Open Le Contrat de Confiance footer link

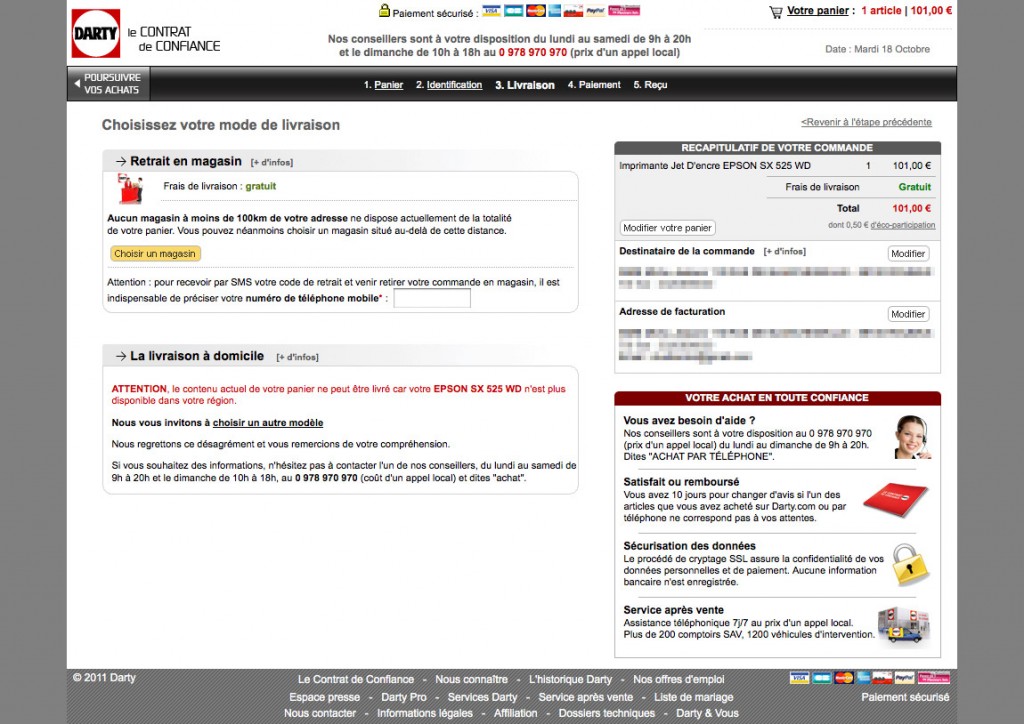click(356, 680)
